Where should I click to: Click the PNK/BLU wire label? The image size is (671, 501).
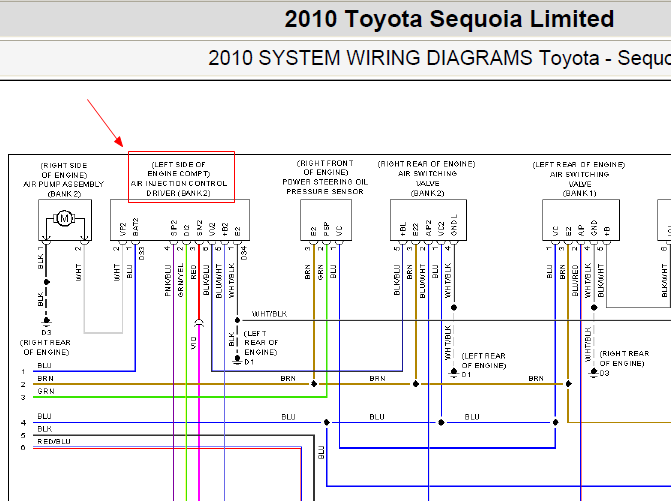click(x=168, y=280)
